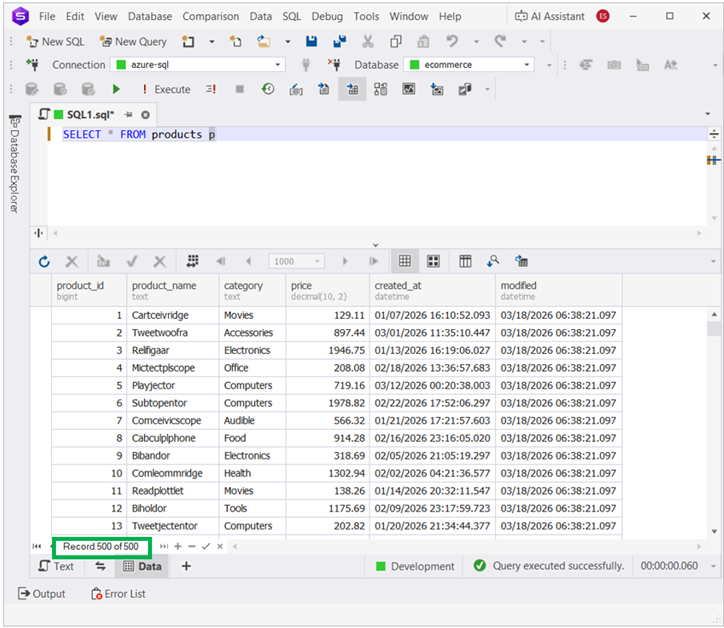Image resolution: width=724 pixels, height=628 pixels.
Task: Switch to the Text view tab
Action: [x=57, y=566]
